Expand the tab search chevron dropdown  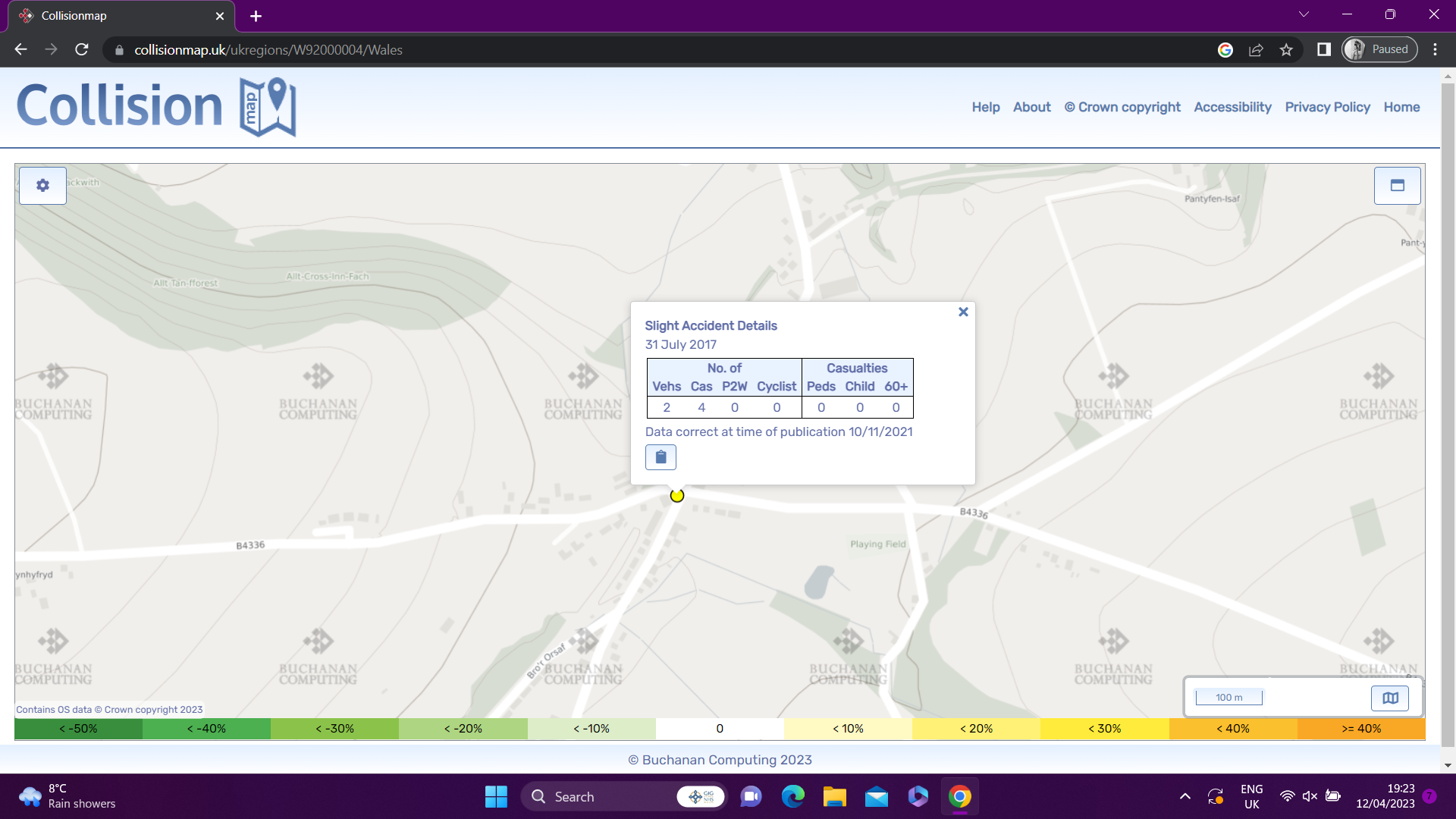click(1304, 14)
